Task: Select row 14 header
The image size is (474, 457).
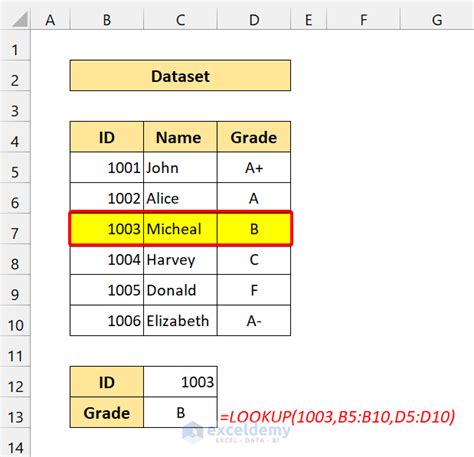Action: pos(15,443)
